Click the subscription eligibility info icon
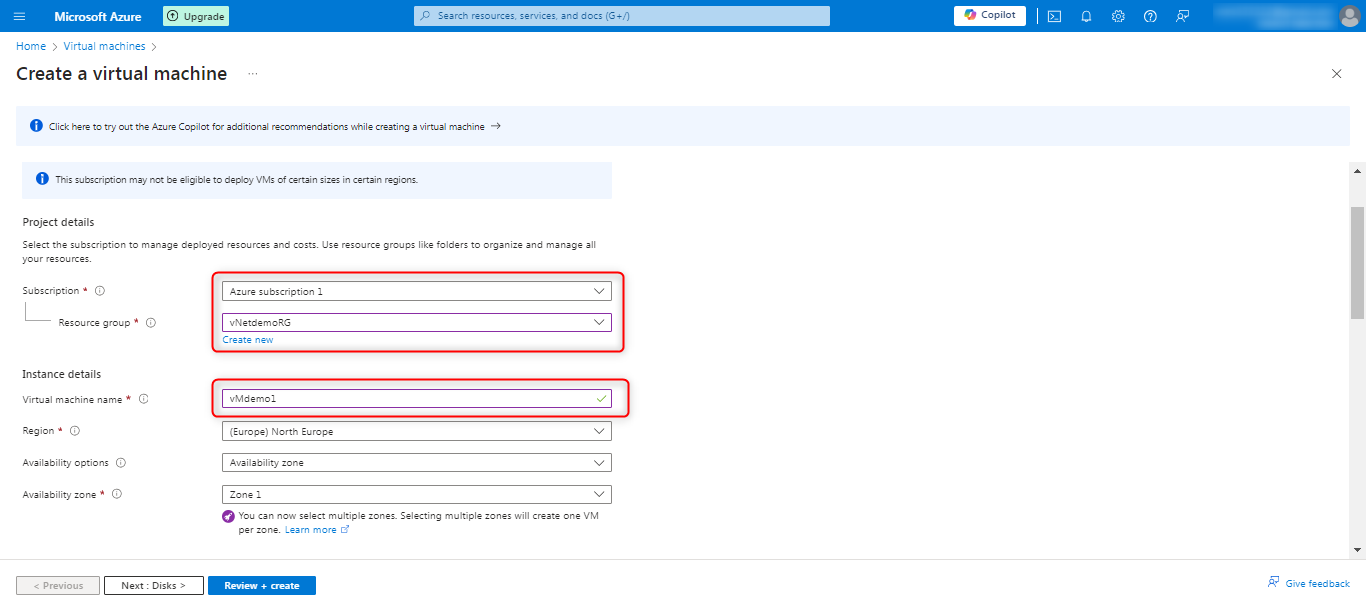 (x=42, y=179)
